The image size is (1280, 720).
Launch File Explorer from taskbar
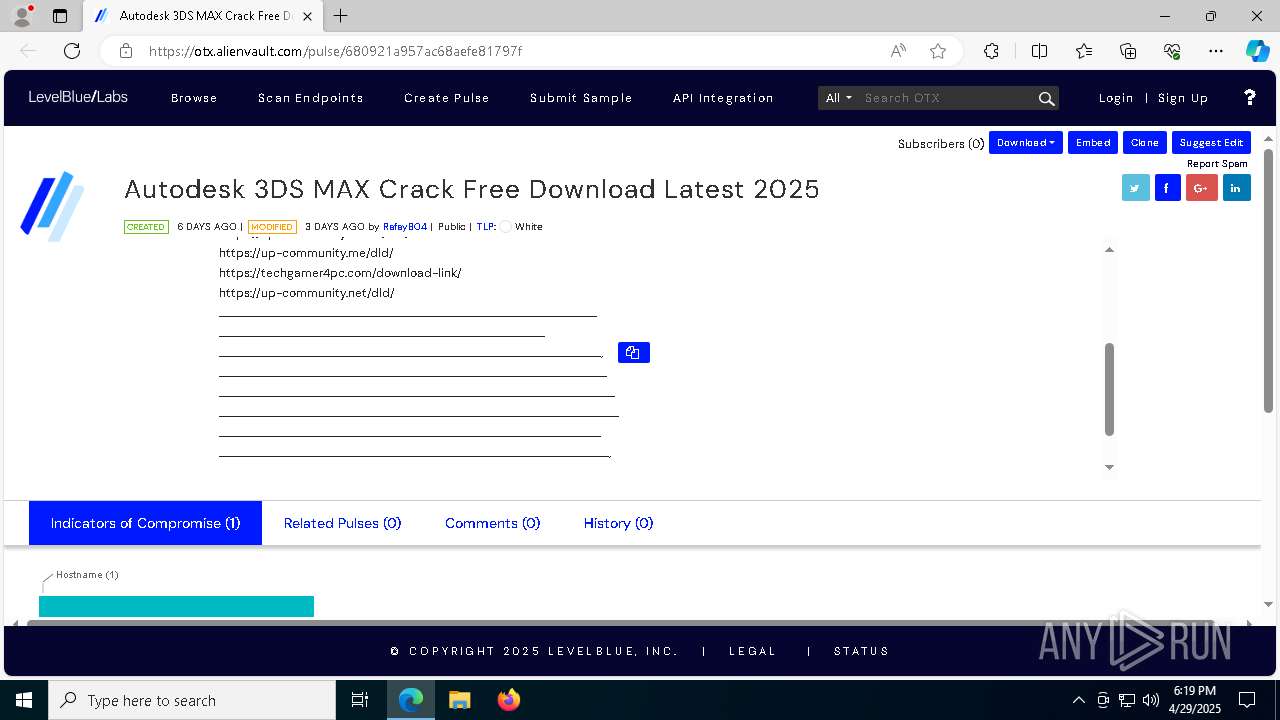point(460,700)
